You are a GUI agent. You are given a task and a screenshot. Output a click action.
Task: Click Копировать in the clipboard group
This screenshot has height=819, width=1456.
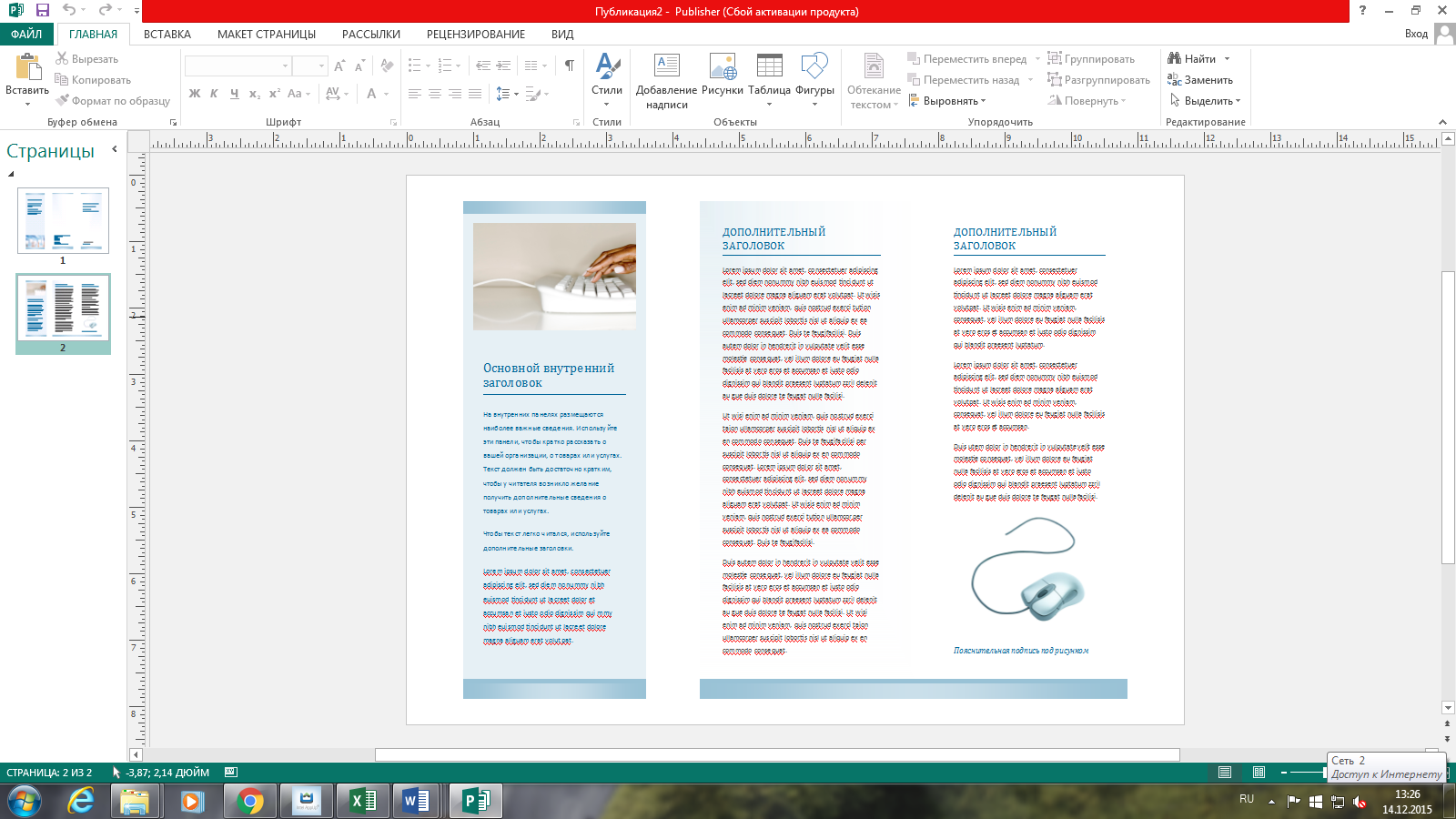point(93,80)
